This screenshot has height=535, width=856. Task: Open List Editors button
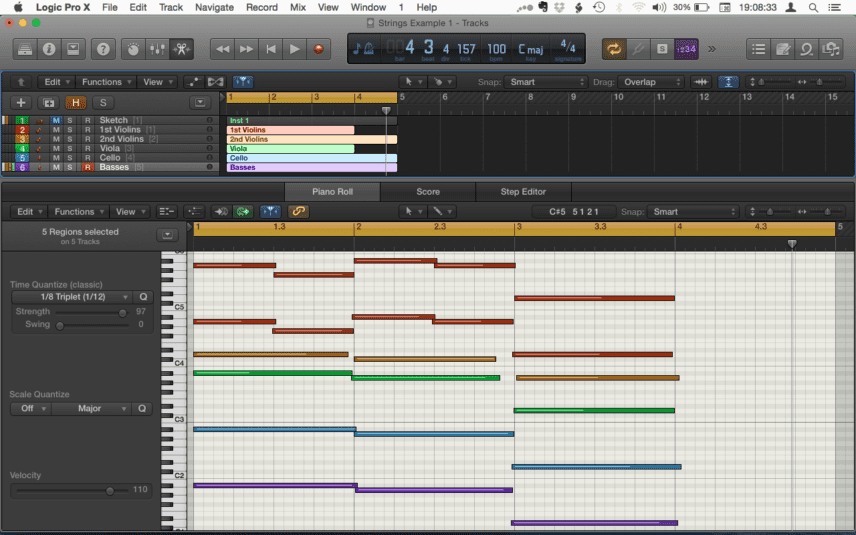[x=758, y=49]
